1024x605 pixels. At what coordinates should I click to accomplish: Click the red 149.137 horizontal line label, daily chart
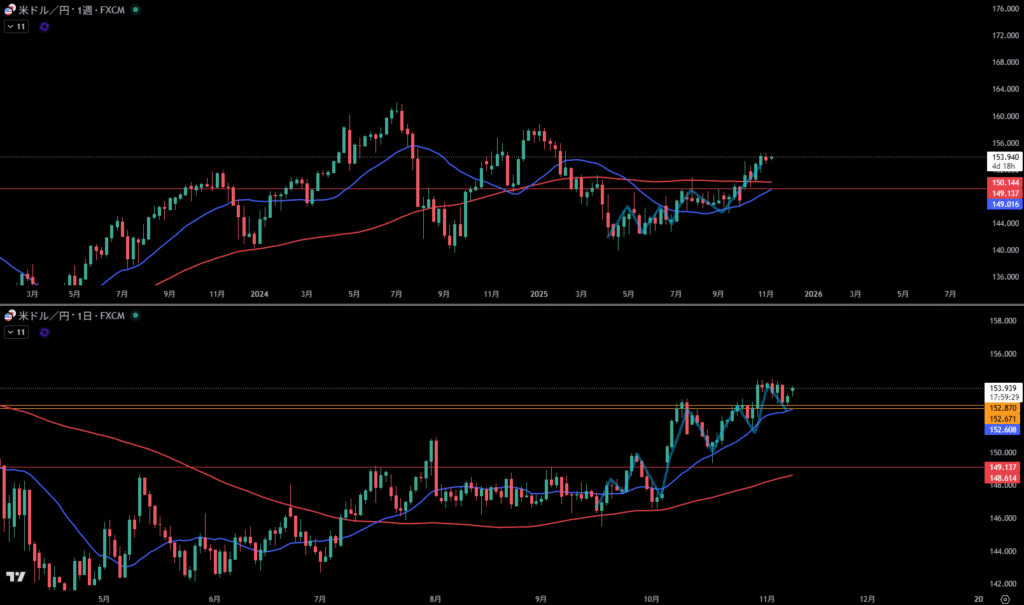pyautogui.click(x=1004, y=467)
